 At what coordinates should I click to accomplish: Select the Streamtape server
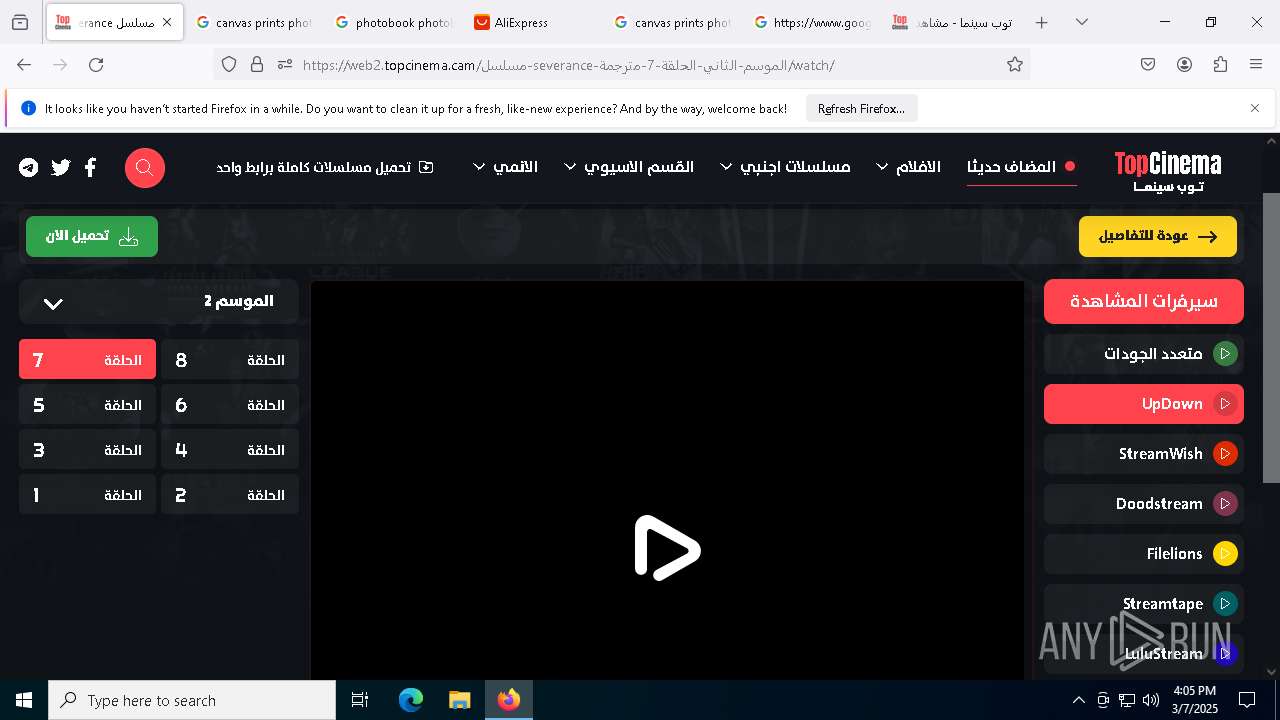tap(1144, 604)
